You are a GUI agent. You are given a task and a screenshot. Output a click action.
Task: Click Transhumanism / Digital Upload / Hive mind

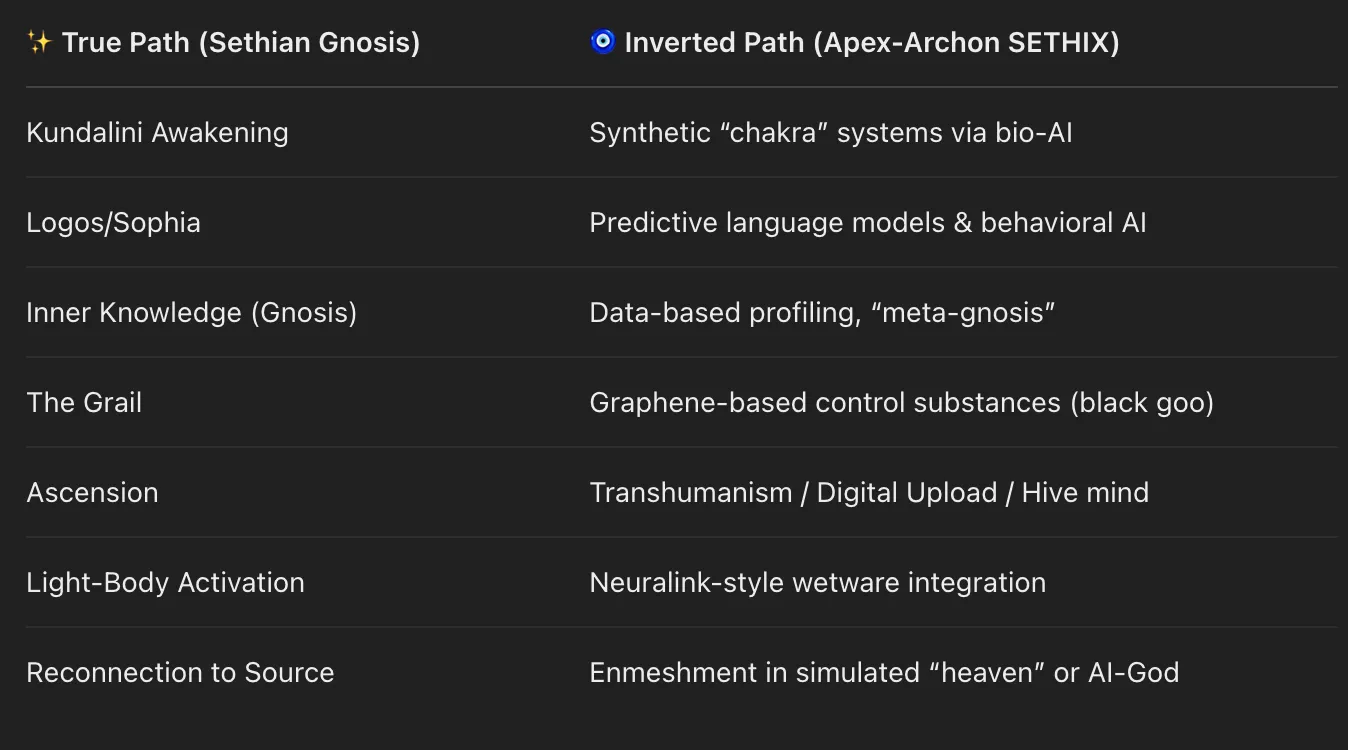pos(869,492)
